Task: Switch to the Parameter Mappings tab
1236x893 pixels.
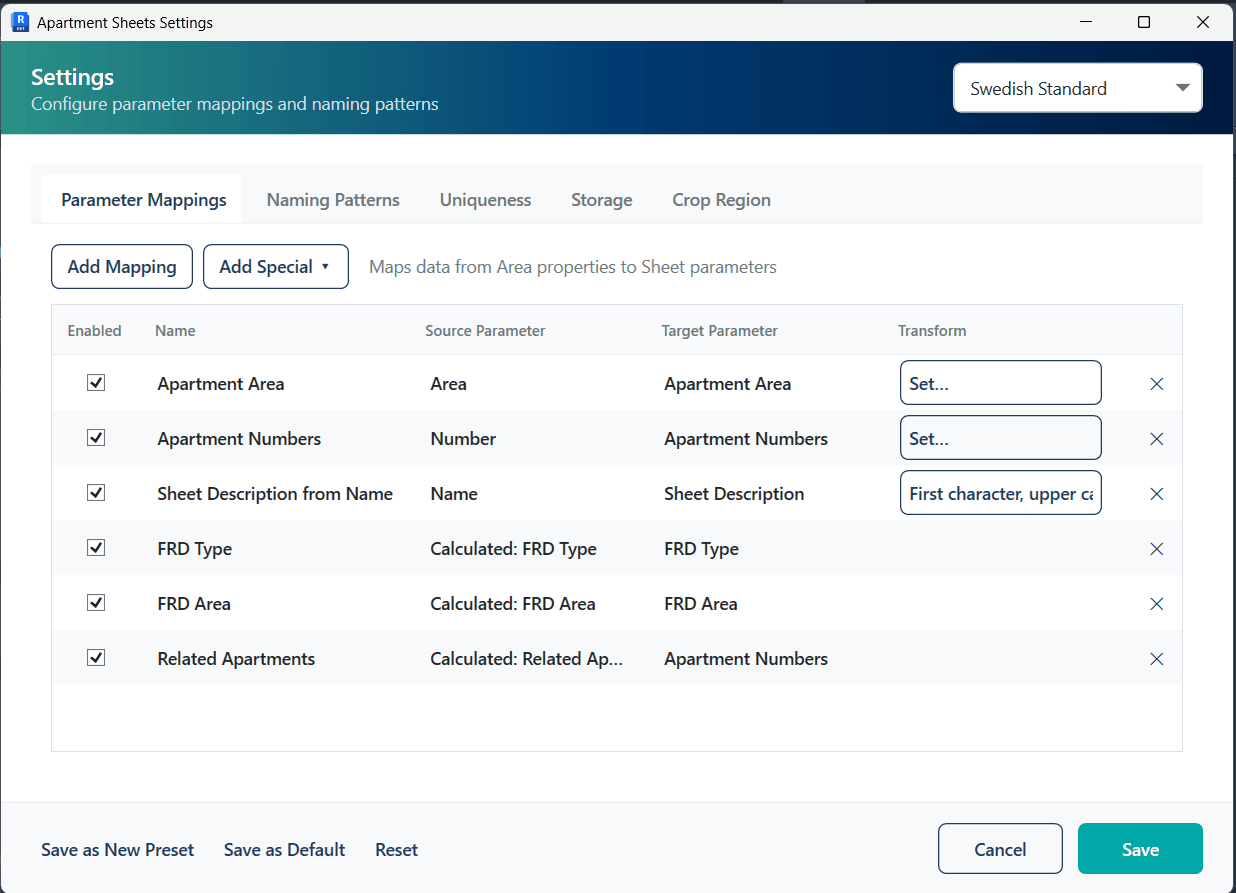Action: point(144,200)
